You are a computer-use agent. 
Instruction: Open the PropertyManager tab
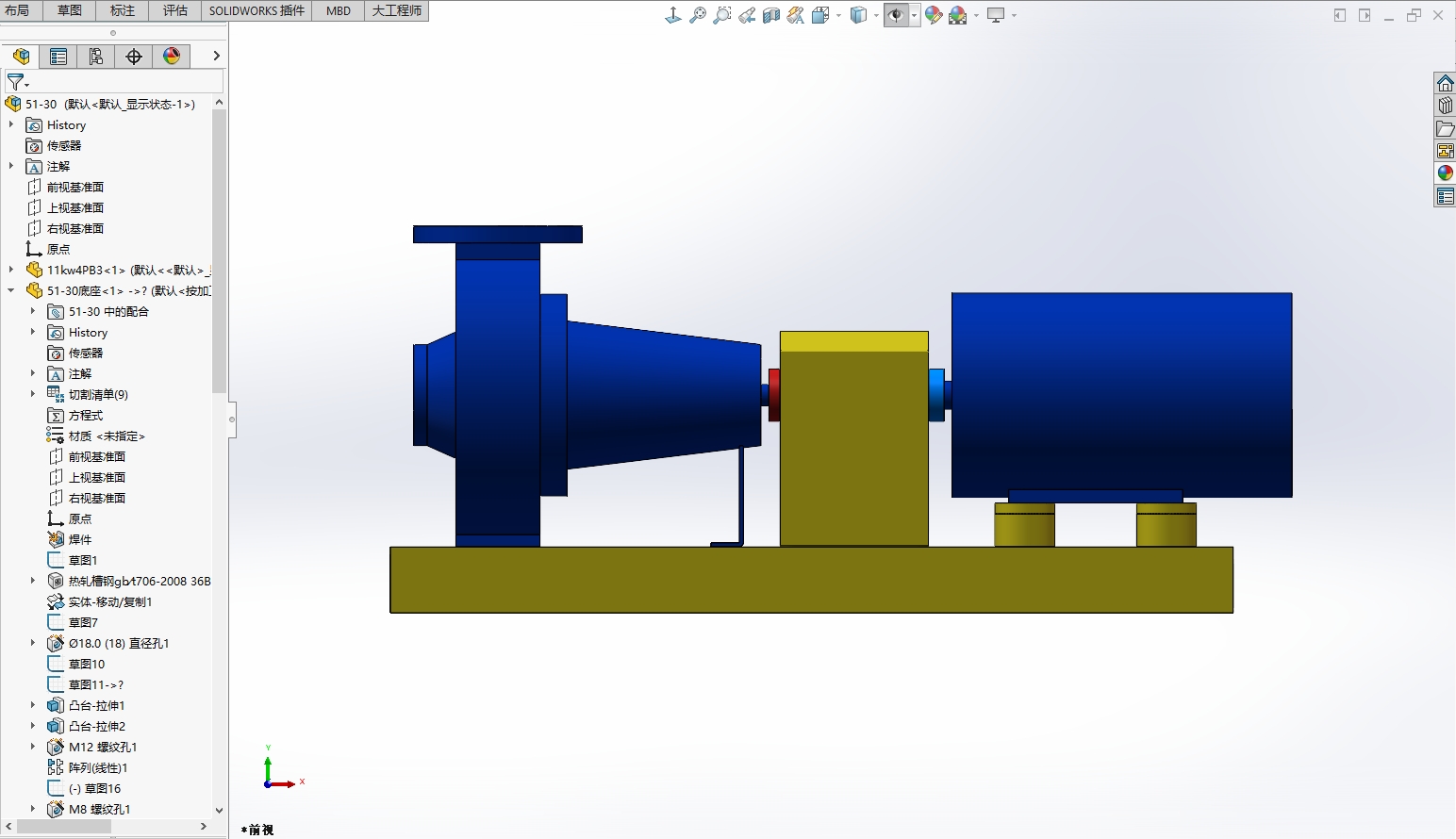[58, 57]
